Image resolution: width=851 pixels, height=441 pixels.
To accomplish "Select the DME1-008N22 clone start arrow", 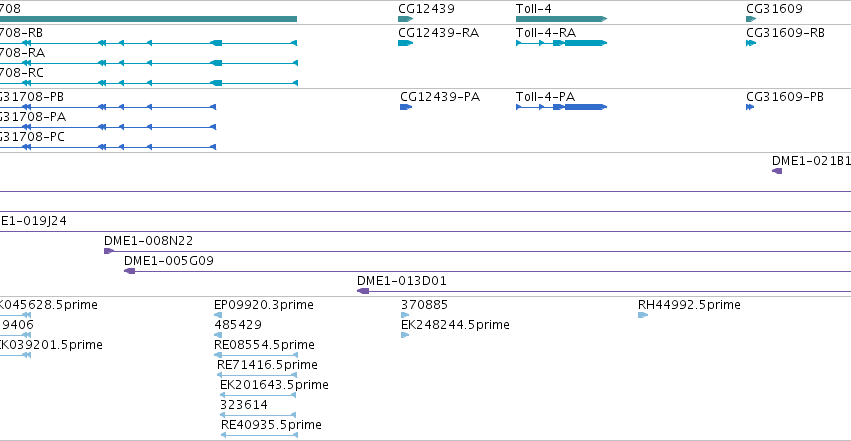I will [109, 251].
